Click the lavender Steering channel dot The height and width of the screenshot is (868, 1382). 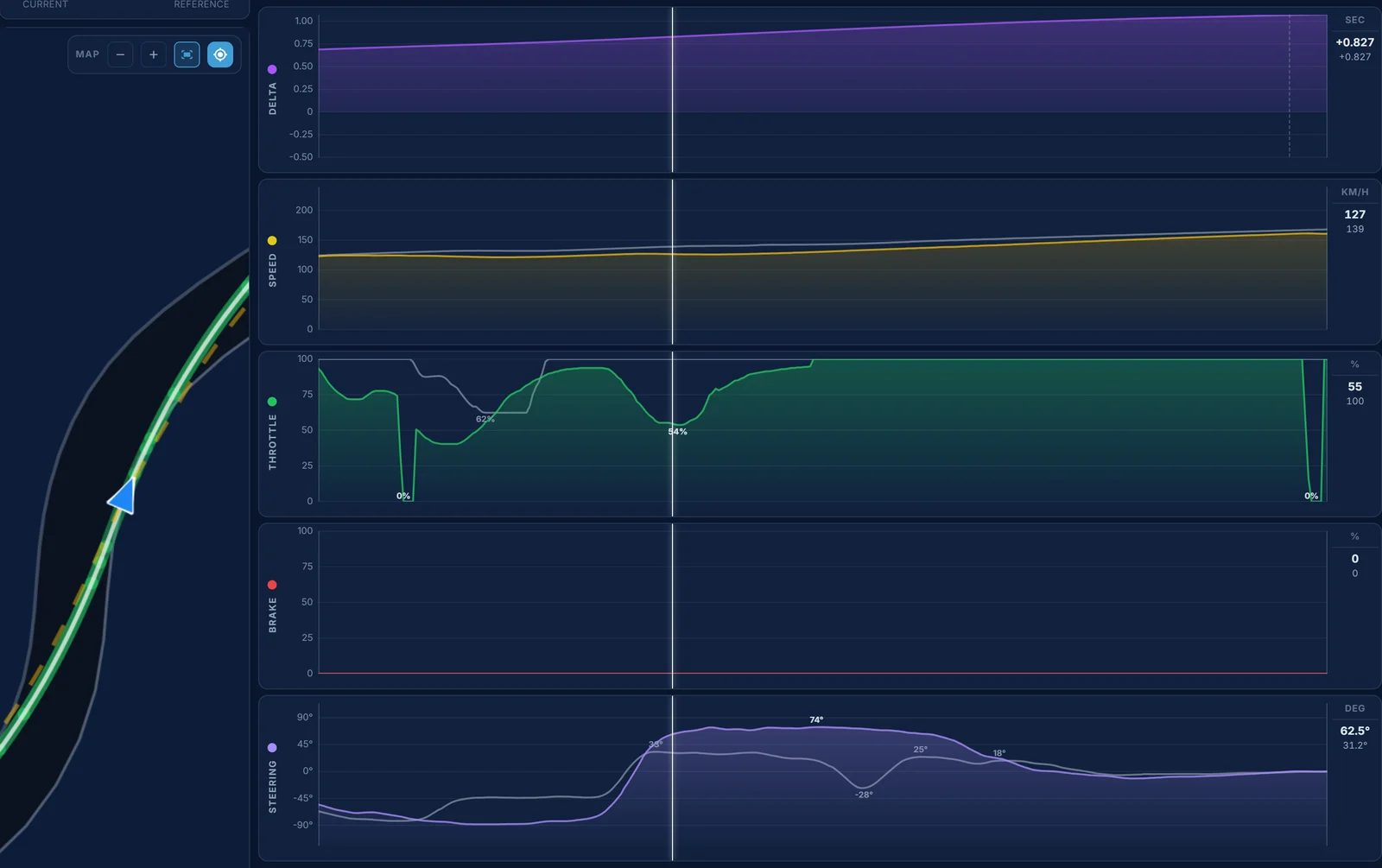(272, 747)
